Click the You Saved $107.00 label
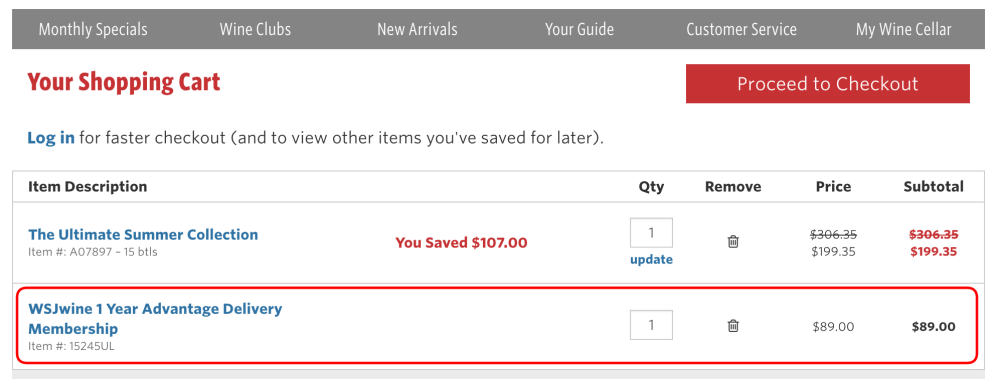The image size is (1000, 379). click(x=461, y=243)
